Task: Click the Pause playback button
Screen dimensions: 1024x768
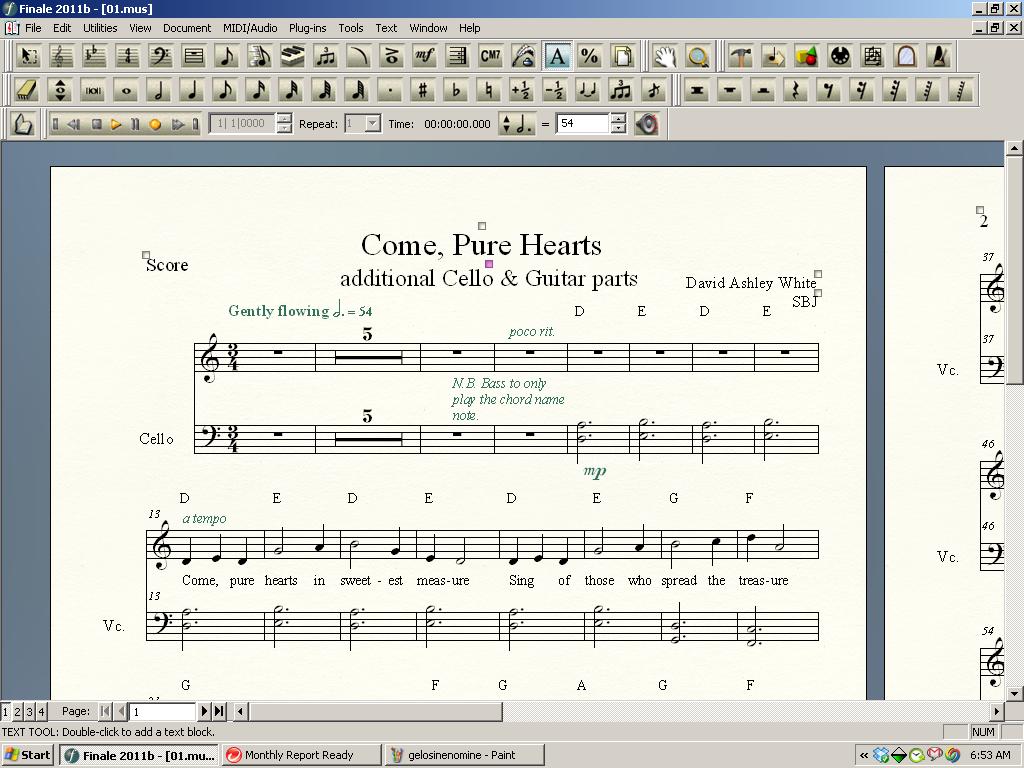Action: click(135, 124)
